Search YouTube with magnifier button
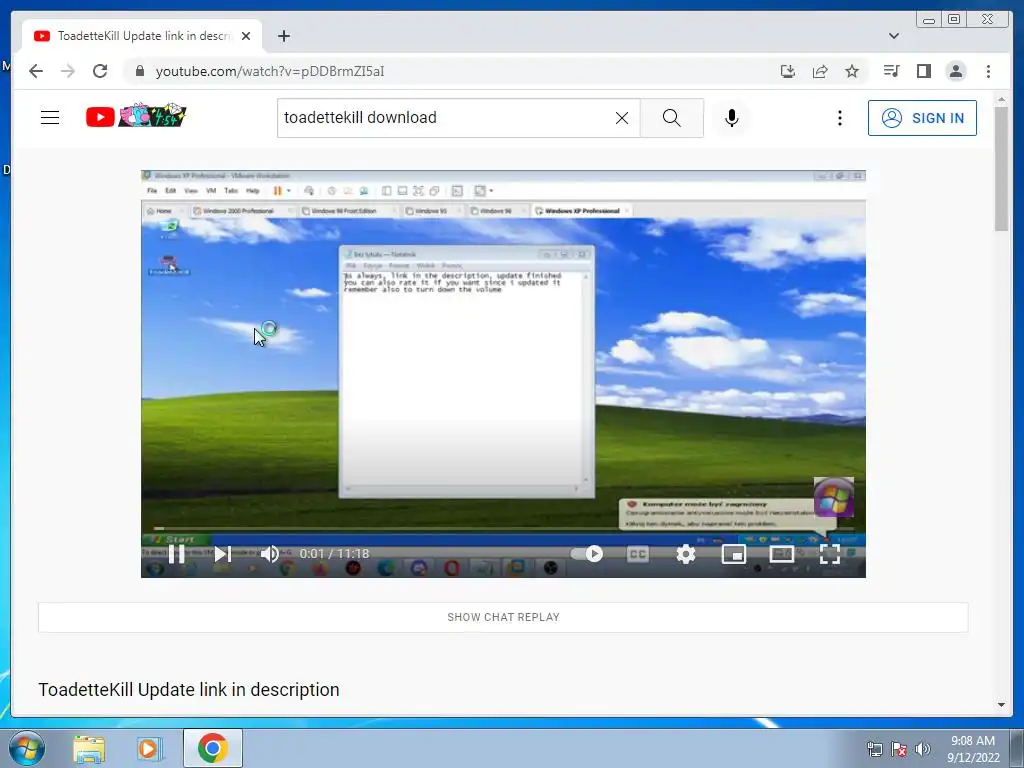Screen dimensions: 1024x768 [x=671, y=118]
